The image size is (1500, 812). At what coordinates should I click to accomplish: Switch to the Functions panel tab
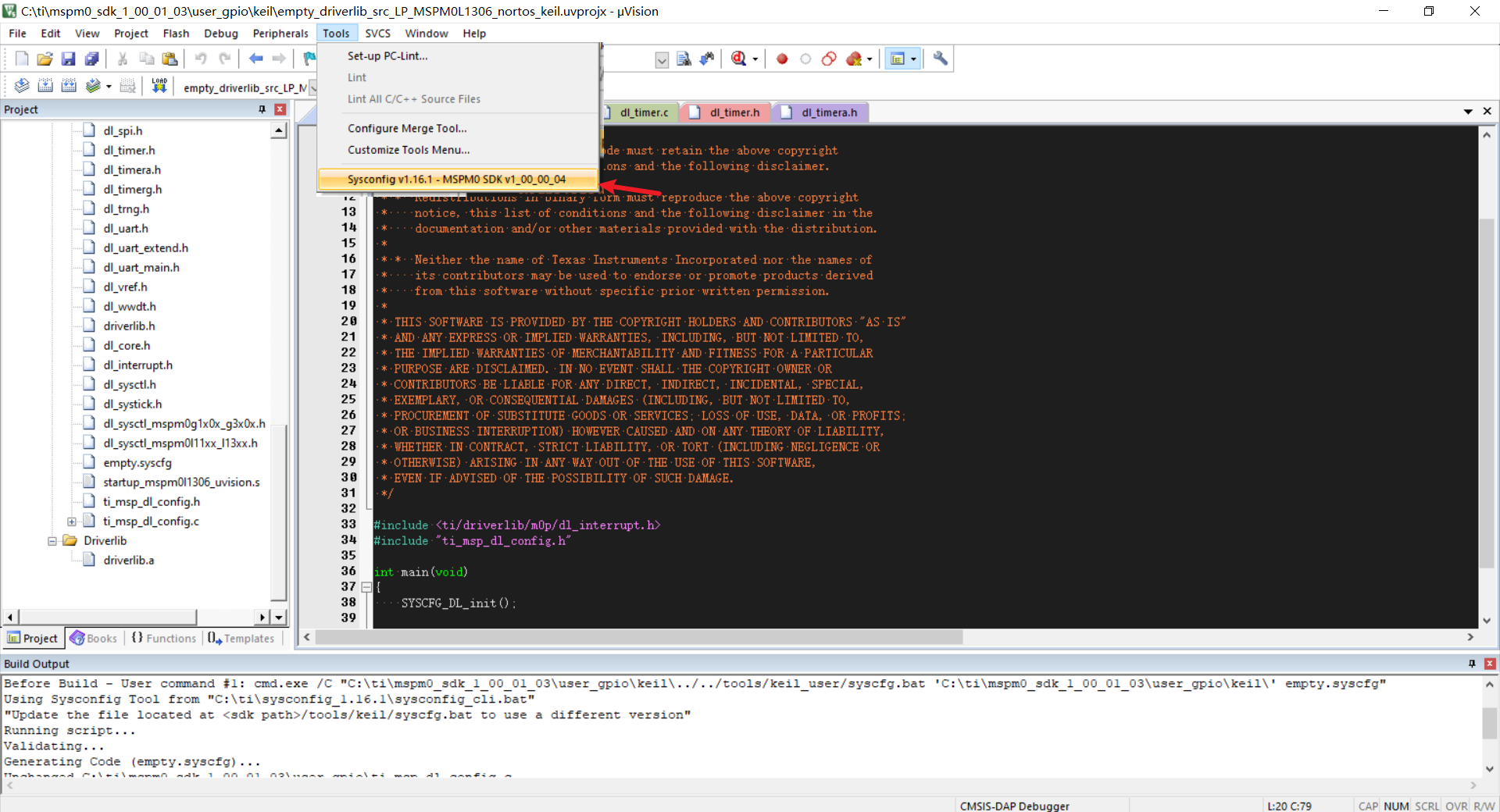coord(164,638)
